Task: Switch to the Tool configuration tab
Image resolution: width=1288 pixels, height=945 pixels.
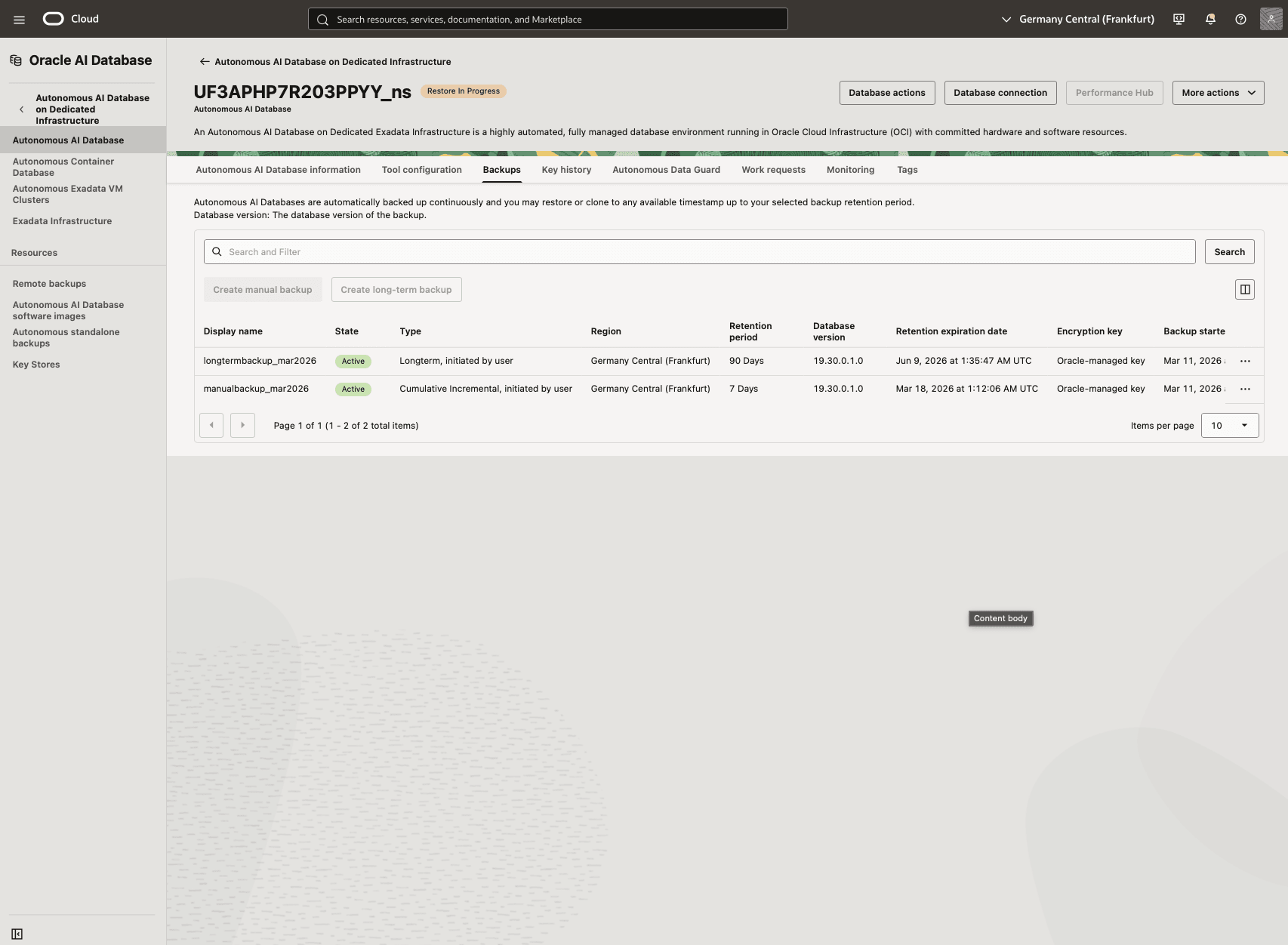Action: click(x=421, y=170)
